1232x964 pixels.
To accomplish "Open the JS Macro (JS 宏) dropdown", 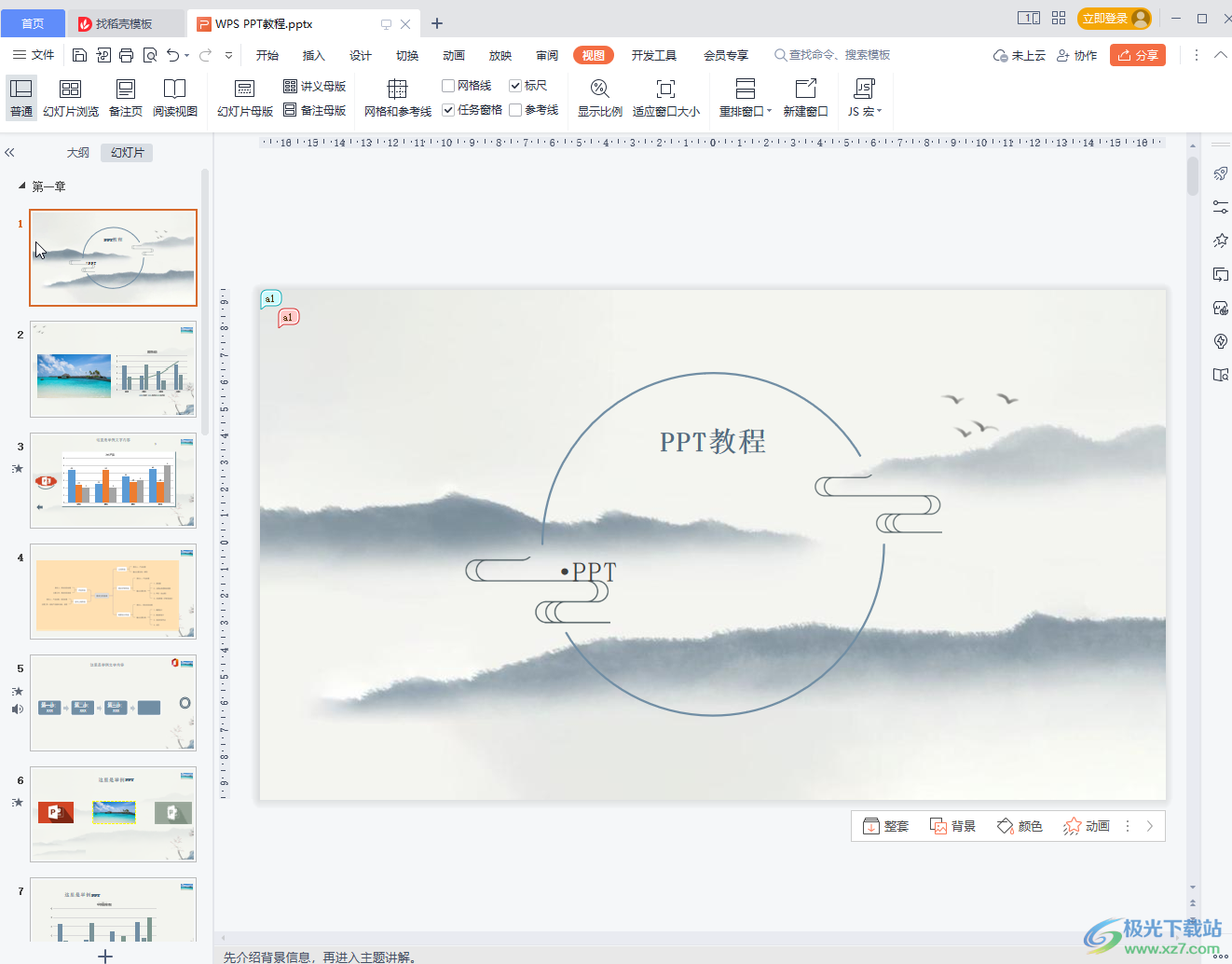I will pos(865,98).
